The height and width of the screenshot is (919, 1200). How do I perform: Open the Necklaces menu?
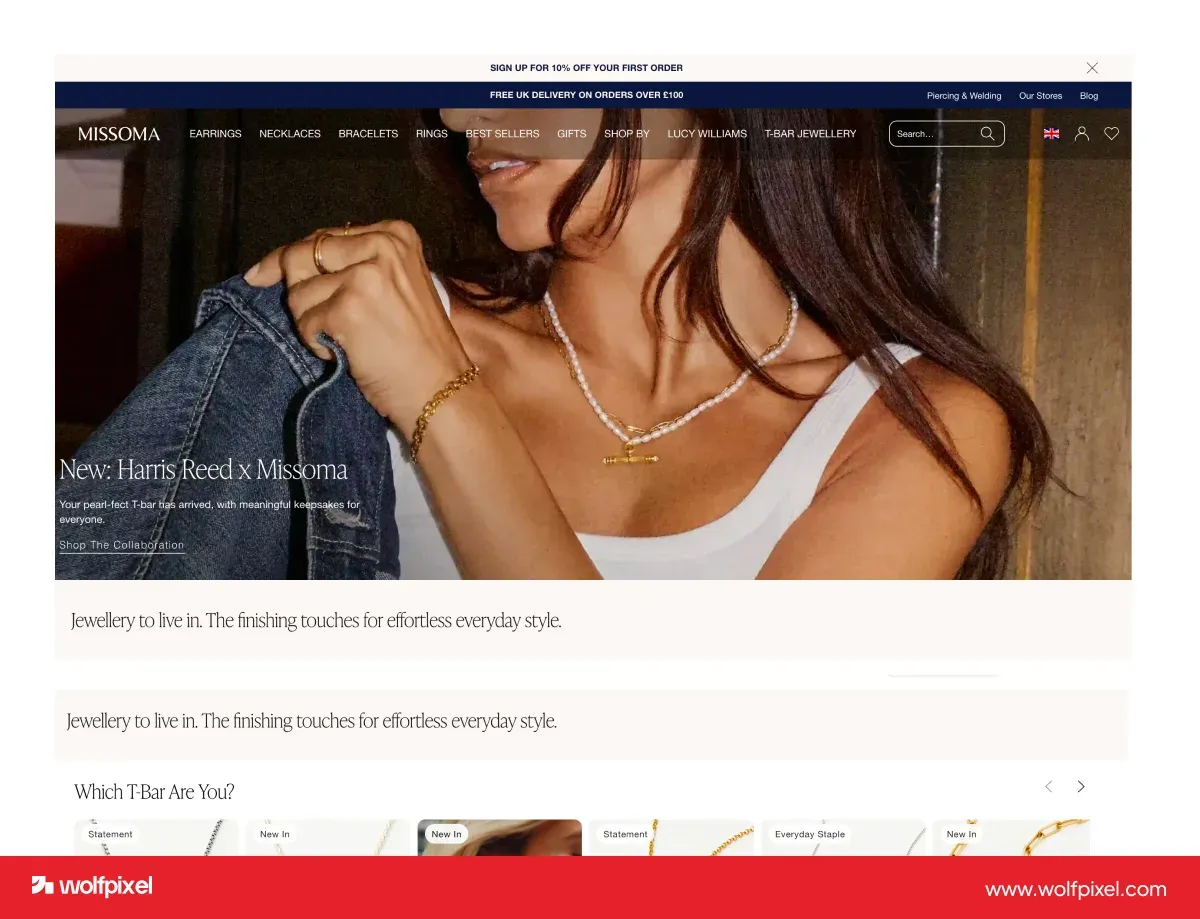pyautogui.click(x=290, y=134)
